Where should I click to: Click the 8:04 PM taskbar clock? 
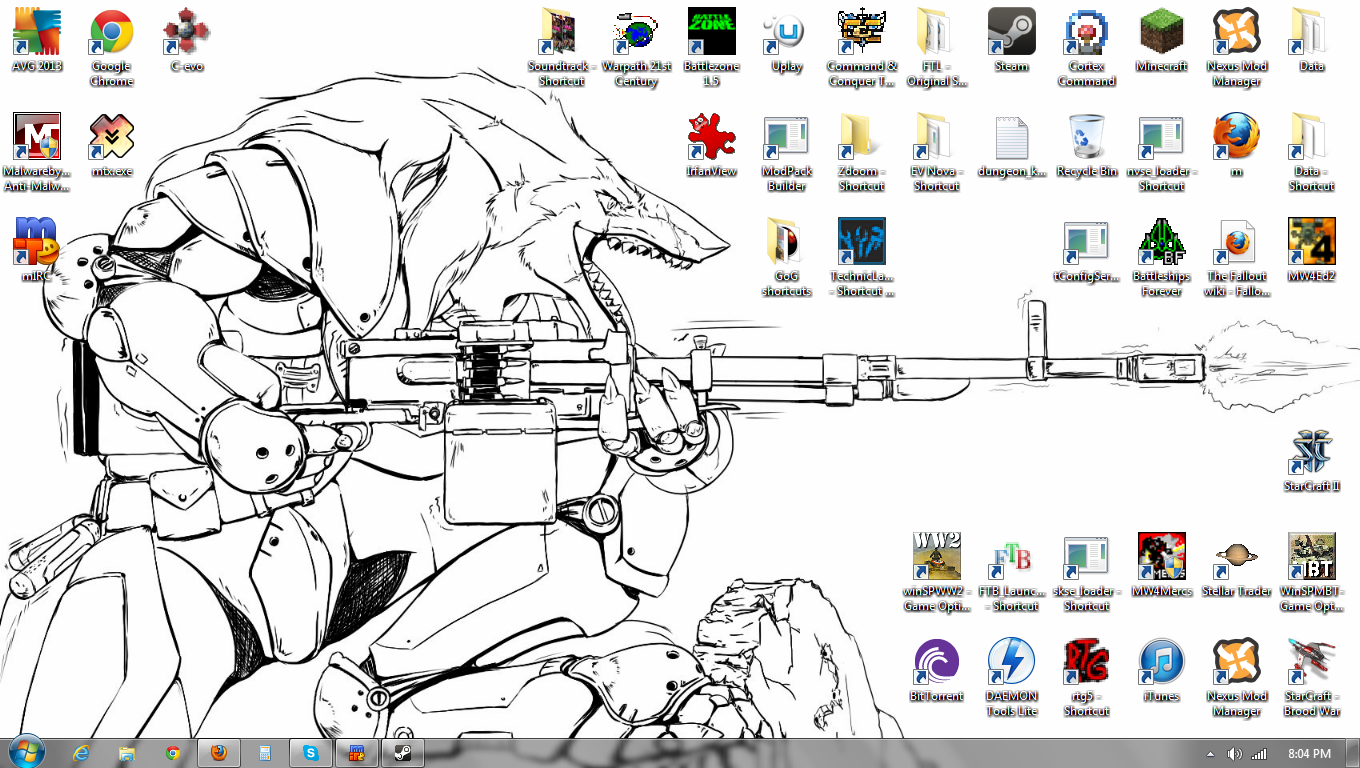click(x=1309, y=753)
